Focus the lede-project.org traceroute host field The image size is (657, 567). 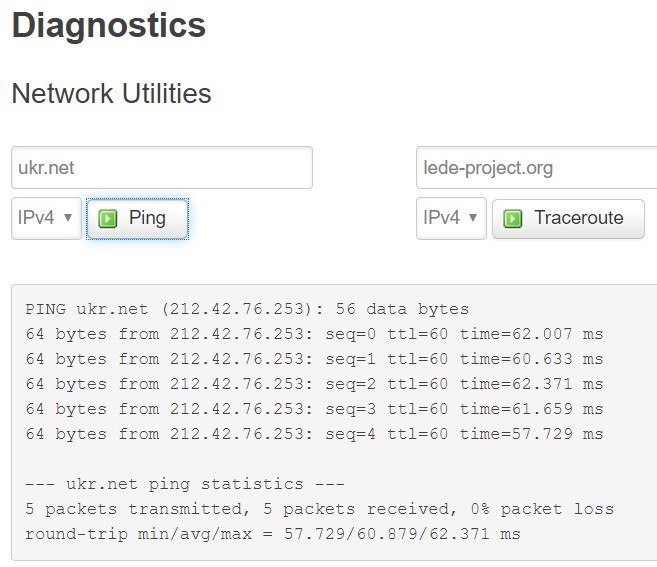[536, 168]
